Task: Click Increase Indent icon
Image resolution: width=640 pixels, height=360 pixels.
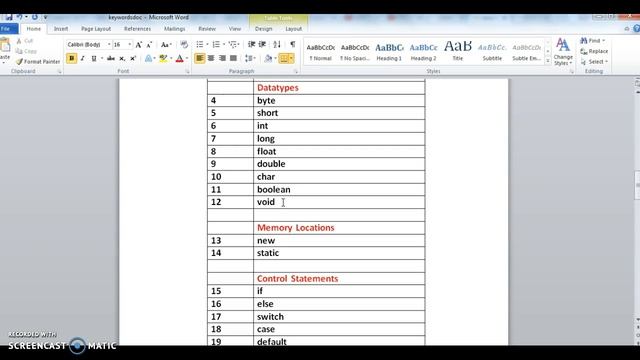Action: pos(262,44)
